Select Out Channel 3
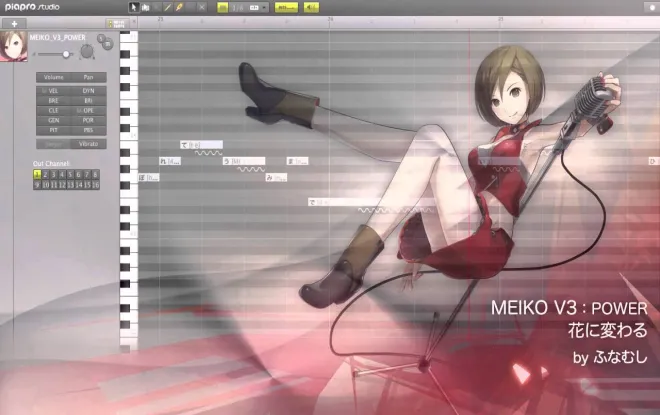Screen dimensions: 660x415 (54, 175)
